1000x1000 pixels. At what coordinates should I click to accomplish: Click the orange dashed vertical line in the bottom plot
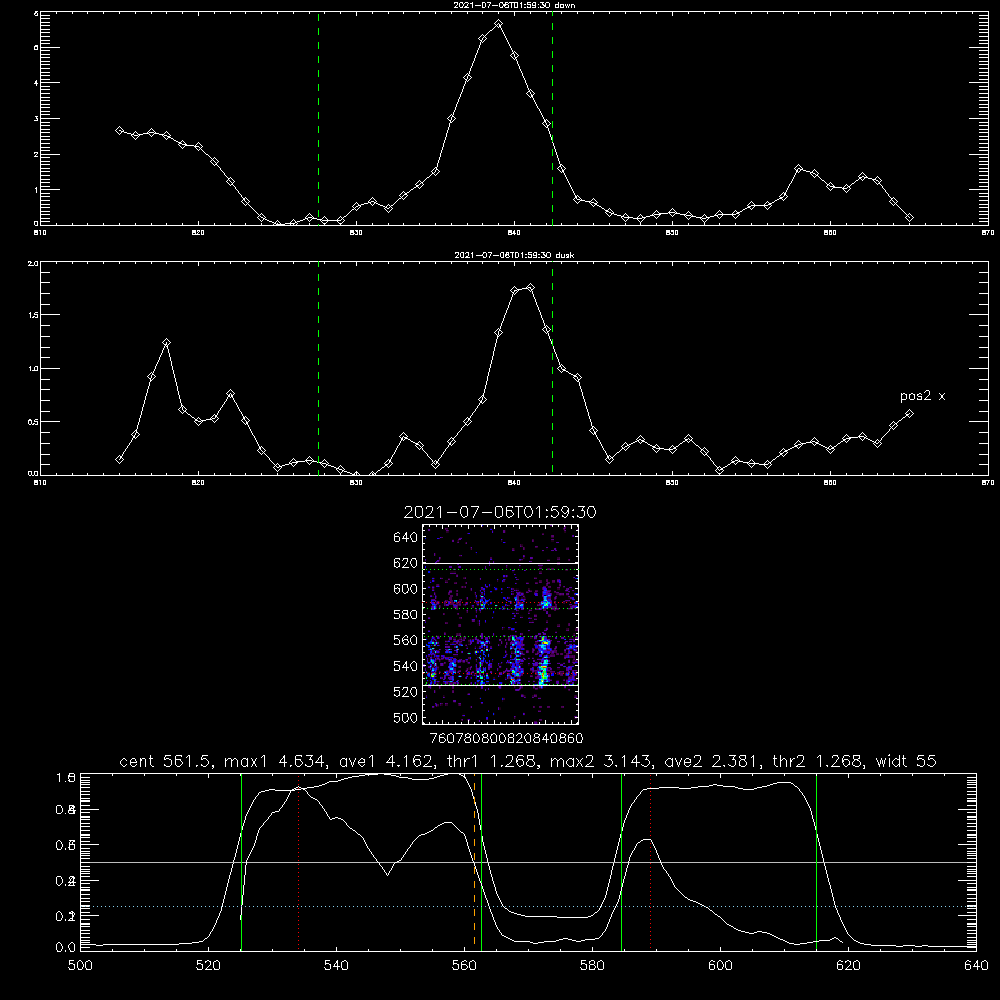(x=474, y=861)
